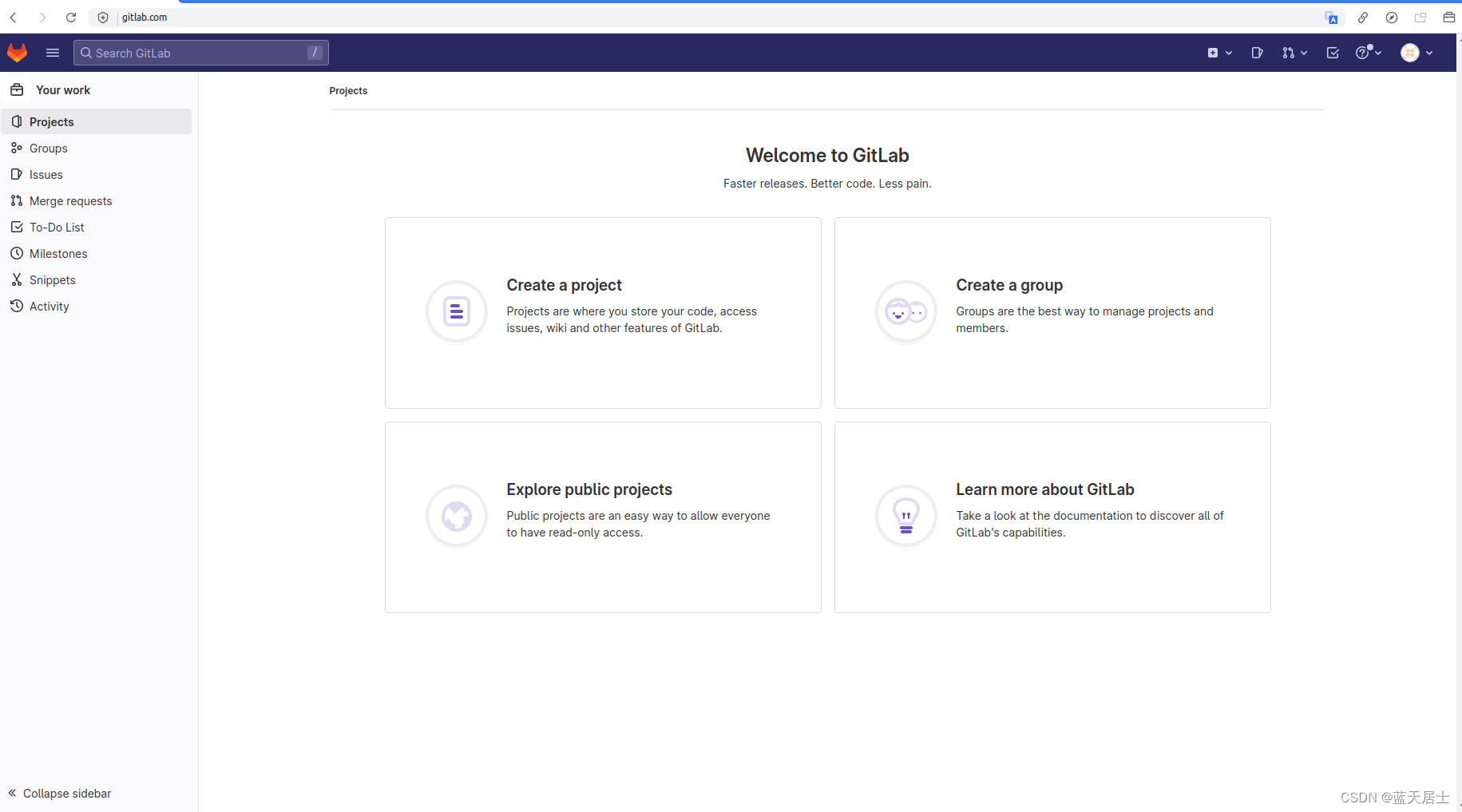1462x812 pixels.
Task: Click the Create a group heading
Action: (x=1009, y=285)
